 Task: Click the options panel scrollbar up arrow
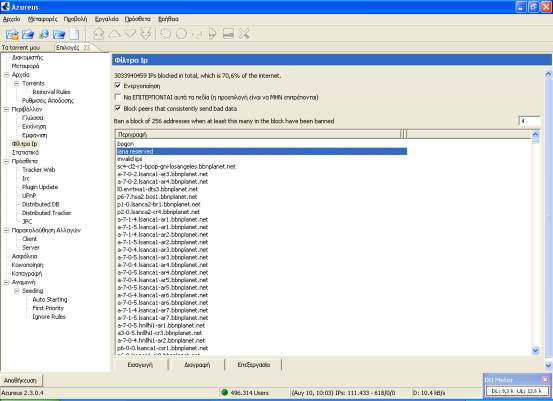548,74
